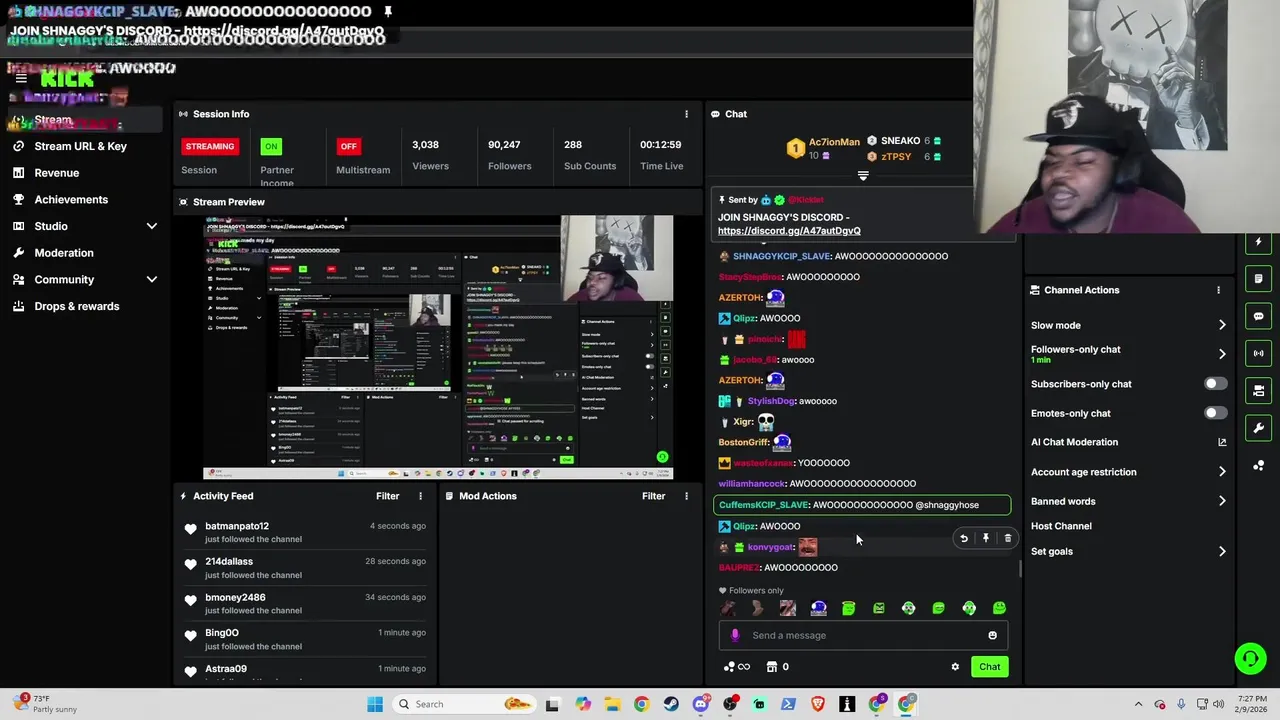Viewport: 1280px width, 720px height.
Task: Open batmanpato12 in Activity Feed
Action: pyautogui.click(x=237, y=526)
